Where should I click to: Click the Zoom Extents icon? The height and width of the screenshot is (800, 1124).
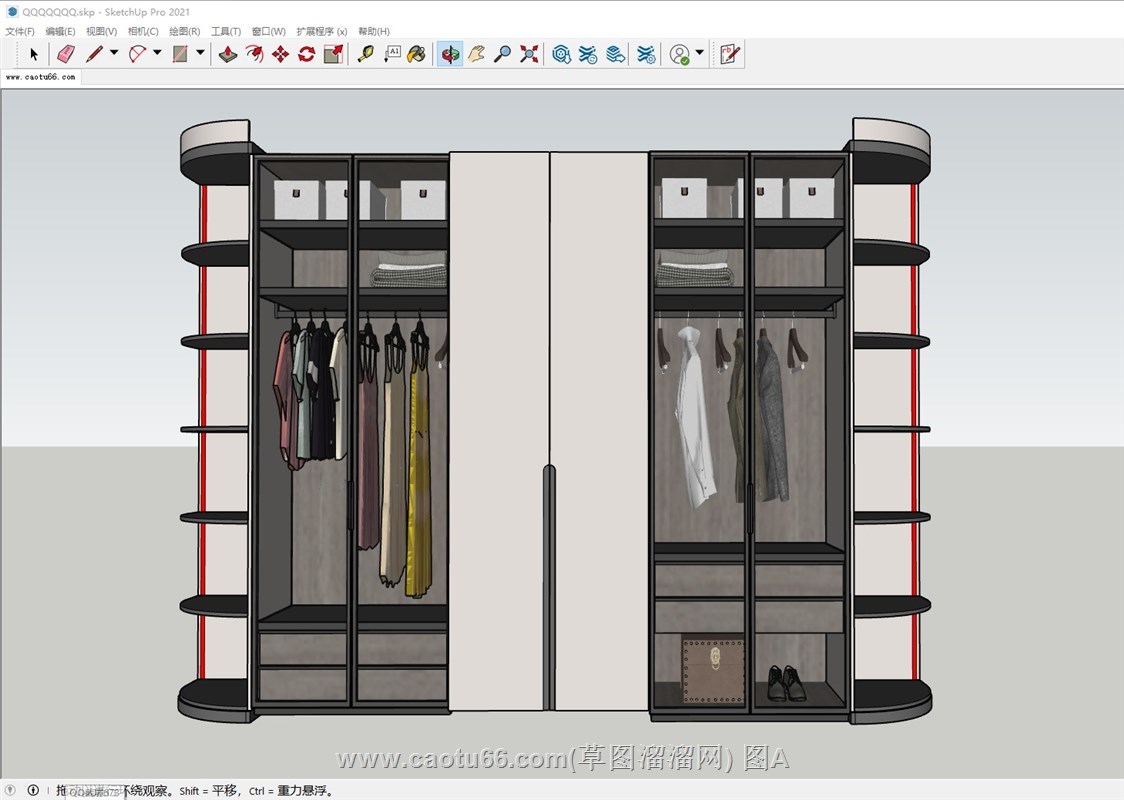click(x=529, y=54)
